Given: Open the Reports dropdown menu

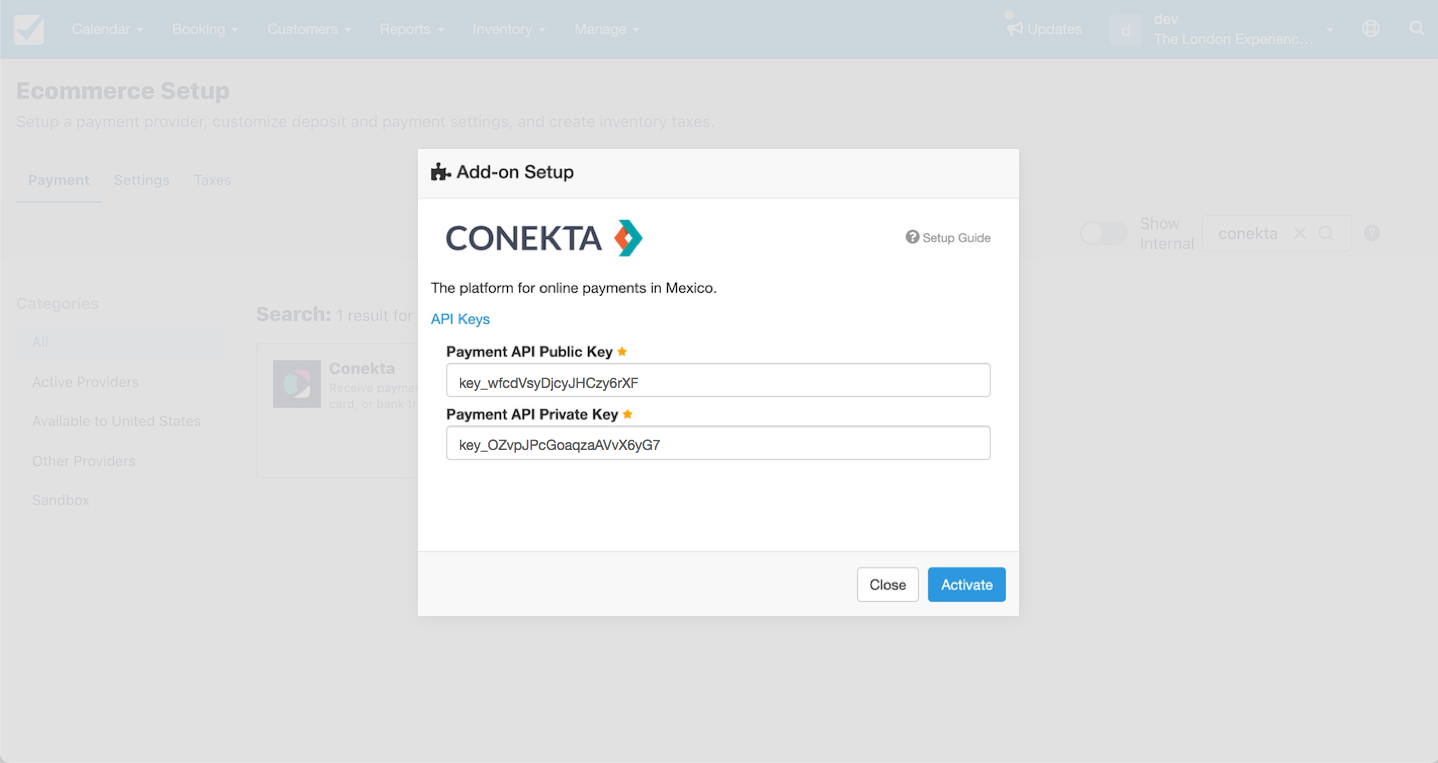Looking at the screenshot, I should tap(412, 29).
